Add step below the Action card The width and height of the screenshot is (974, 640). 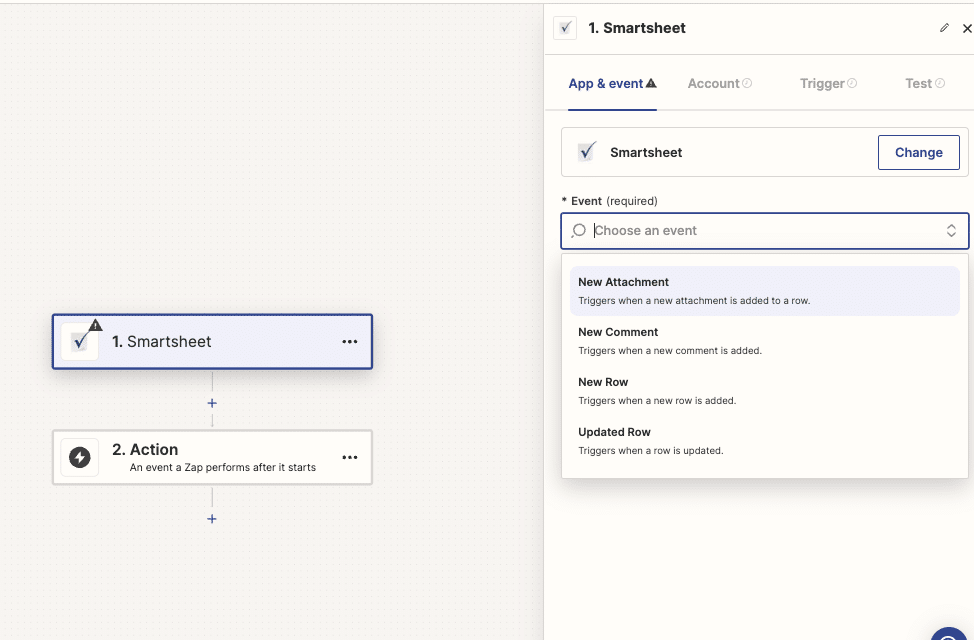point(212,519)
